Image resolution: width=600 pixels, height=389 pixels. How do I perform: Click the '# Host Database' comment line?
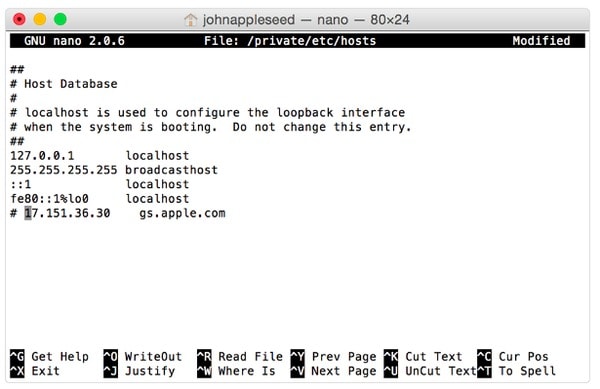64,84
